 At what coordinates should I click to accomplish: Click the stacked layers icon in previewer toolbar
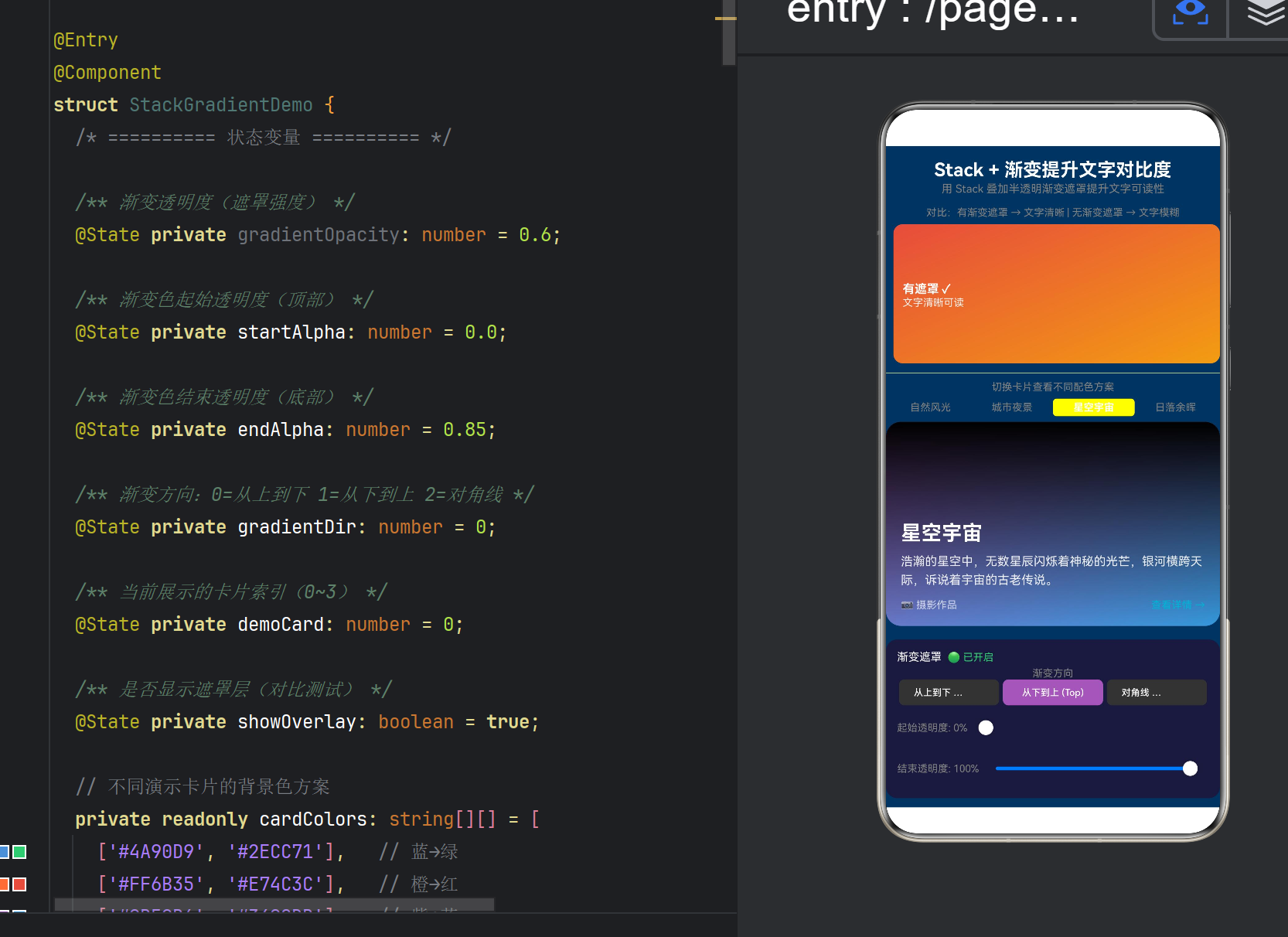point(1266,12)
